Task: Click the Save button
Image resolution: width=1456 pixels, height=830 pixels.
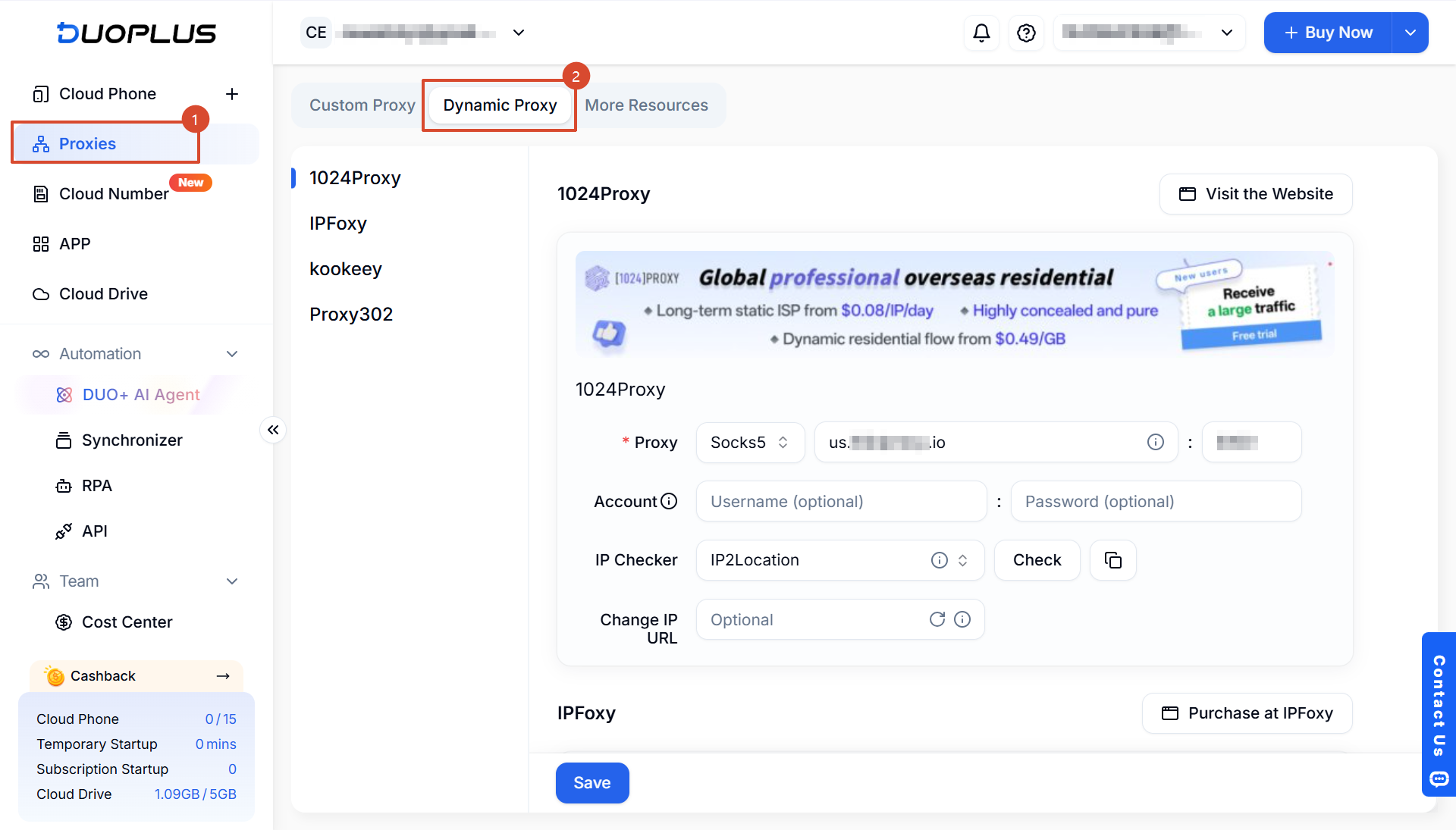Action: click(592, 783)
